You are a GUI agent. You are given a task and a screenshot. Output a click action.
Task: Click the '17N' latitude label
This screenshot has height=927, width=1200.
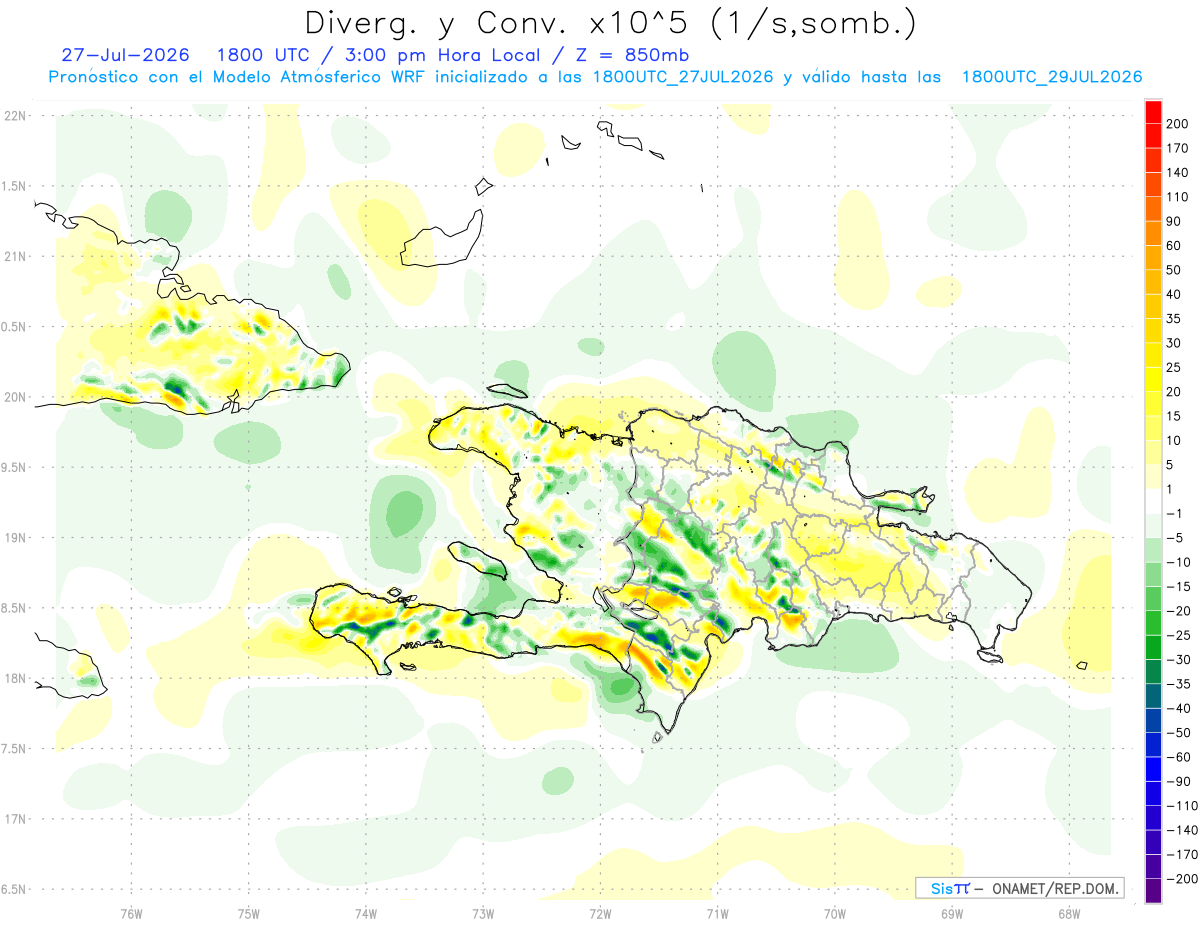pos(14,819)
